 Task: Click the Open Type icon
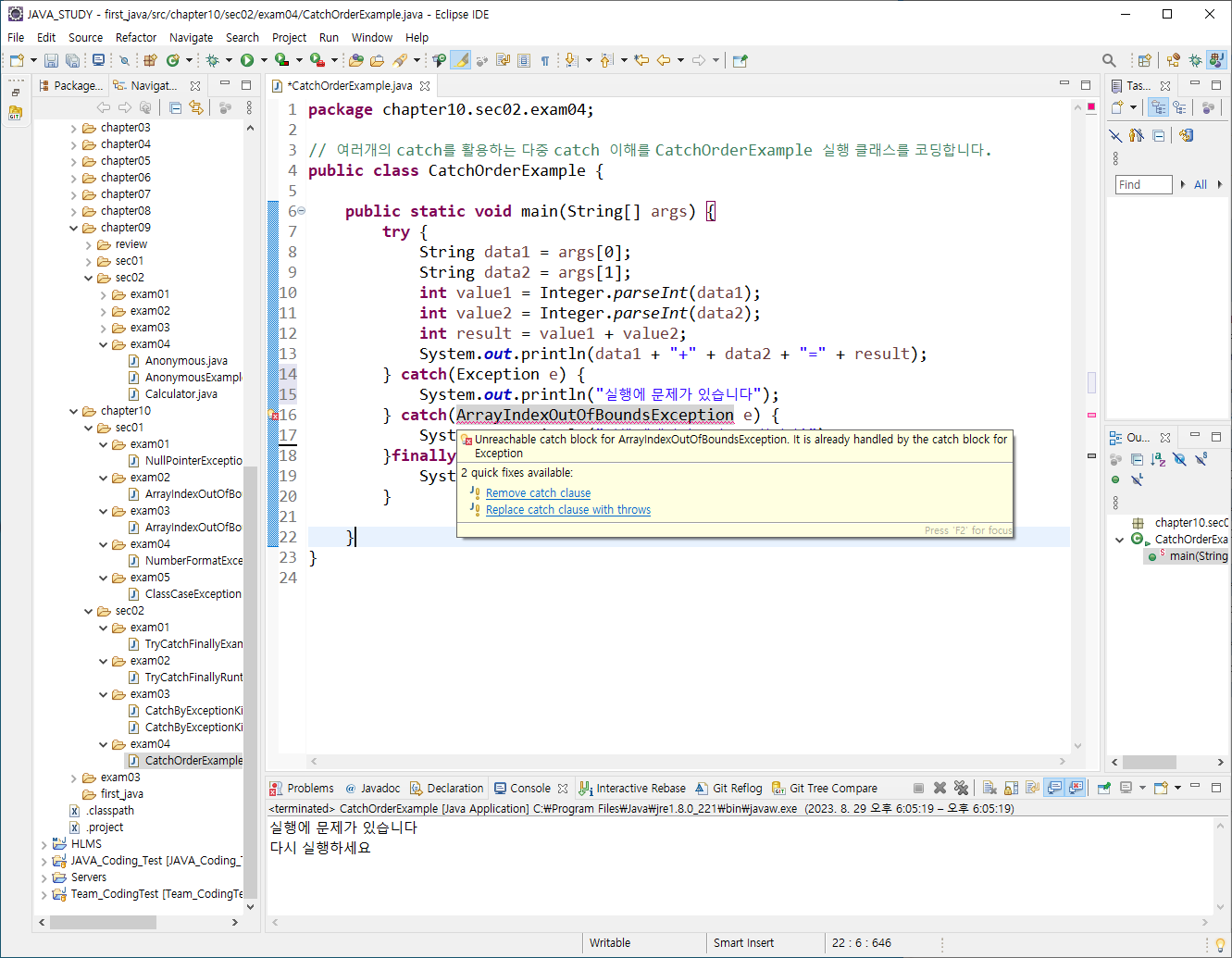pos(356,60)
